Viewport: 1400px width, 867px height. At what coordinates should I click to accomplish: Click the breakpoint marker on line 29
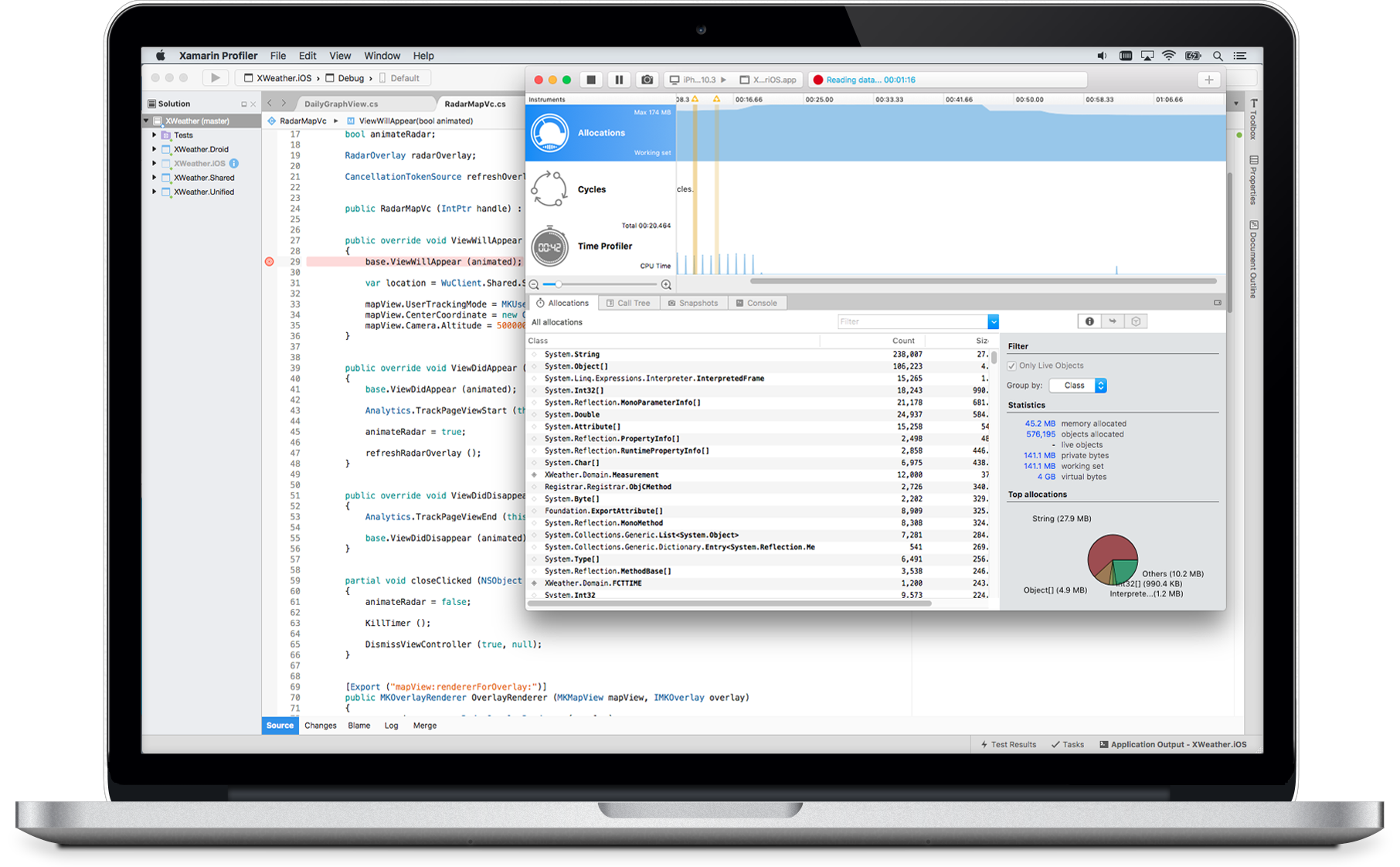[x=270, y=262]
